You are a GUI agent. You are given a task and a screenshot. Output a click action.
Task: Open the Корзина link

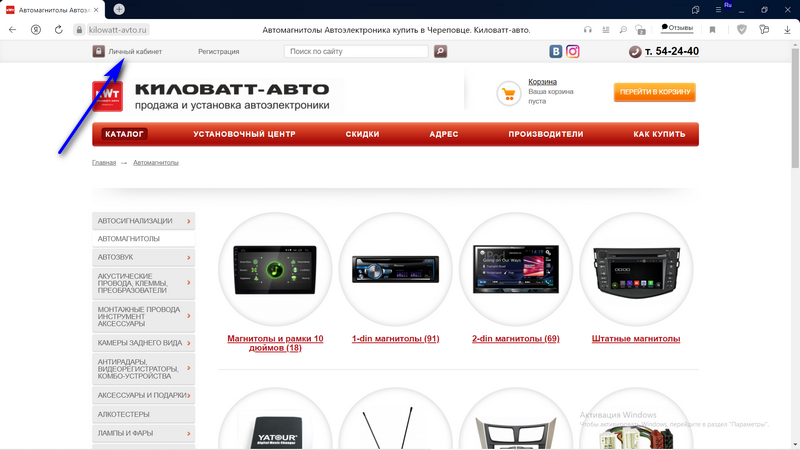[542, 82]
